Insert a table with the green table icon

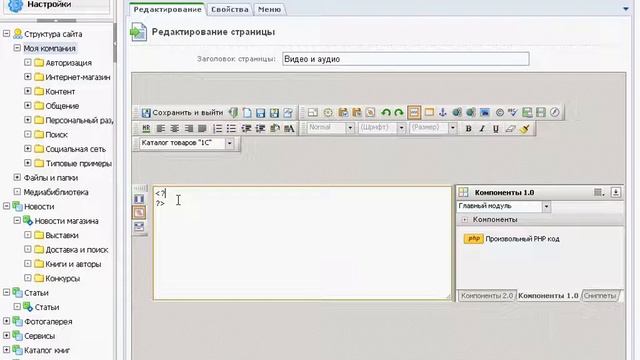coord(527,112)
